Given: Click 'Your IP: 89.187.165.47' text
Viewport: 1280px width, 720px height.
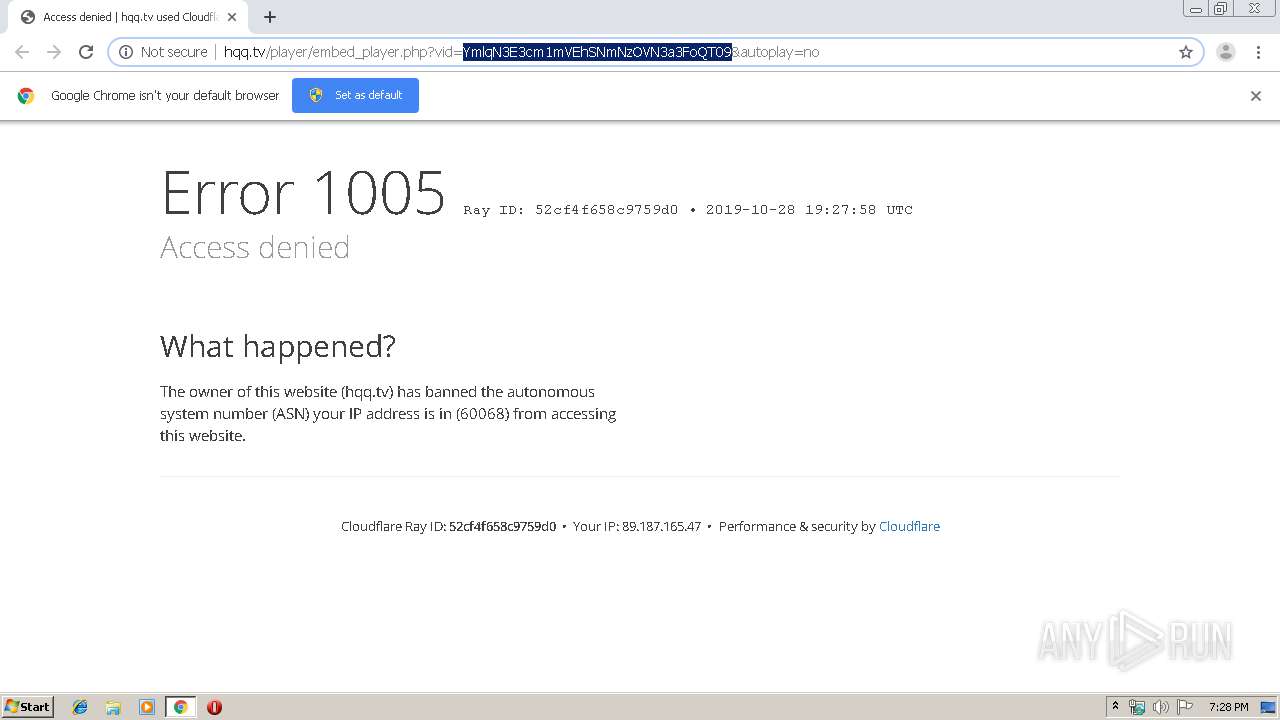Looking at the screenshot, I should click(637, 526).
